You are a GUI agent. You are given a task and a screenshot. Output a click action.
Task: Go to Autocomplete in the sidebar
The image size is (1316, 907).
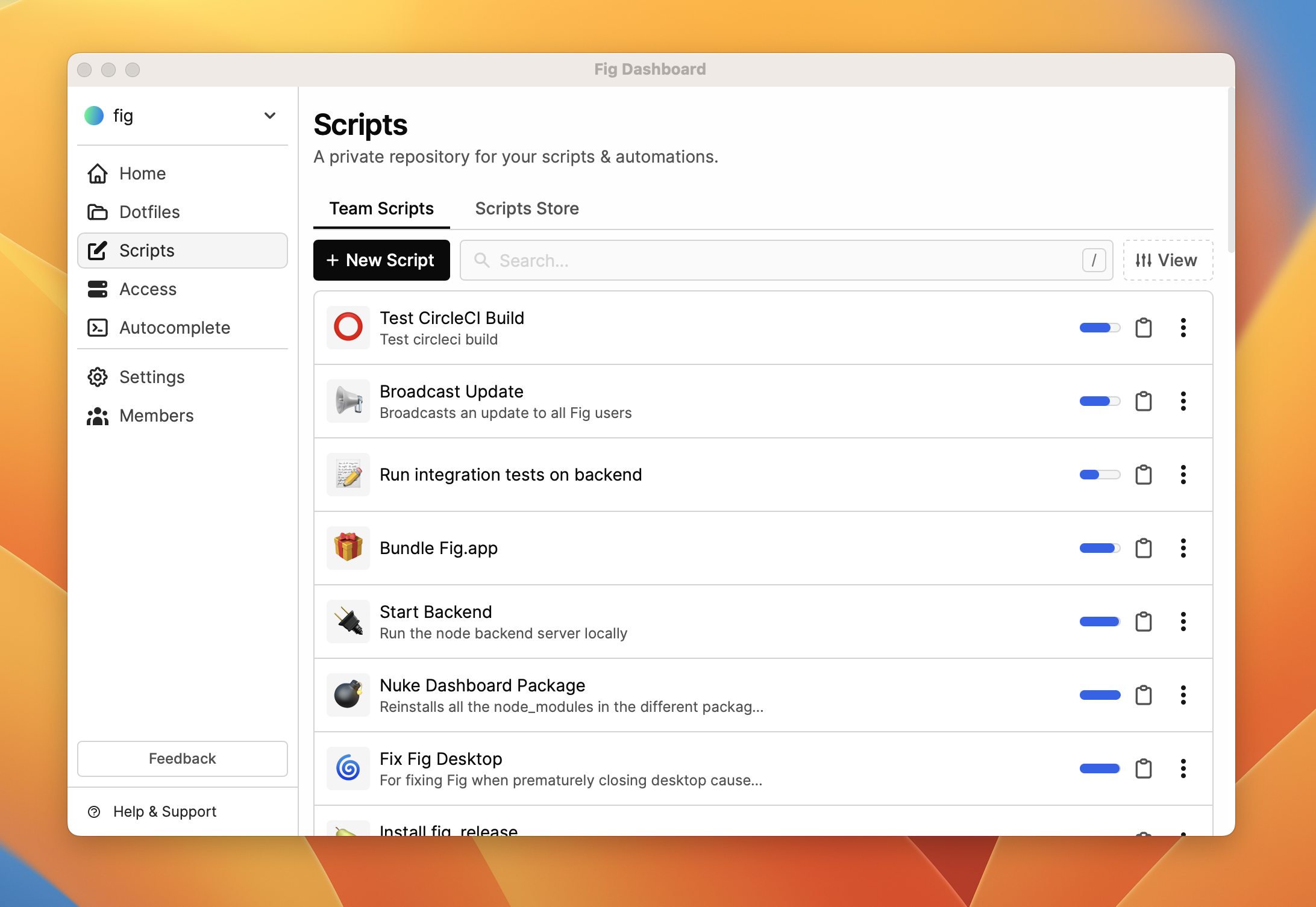point(183,328)
